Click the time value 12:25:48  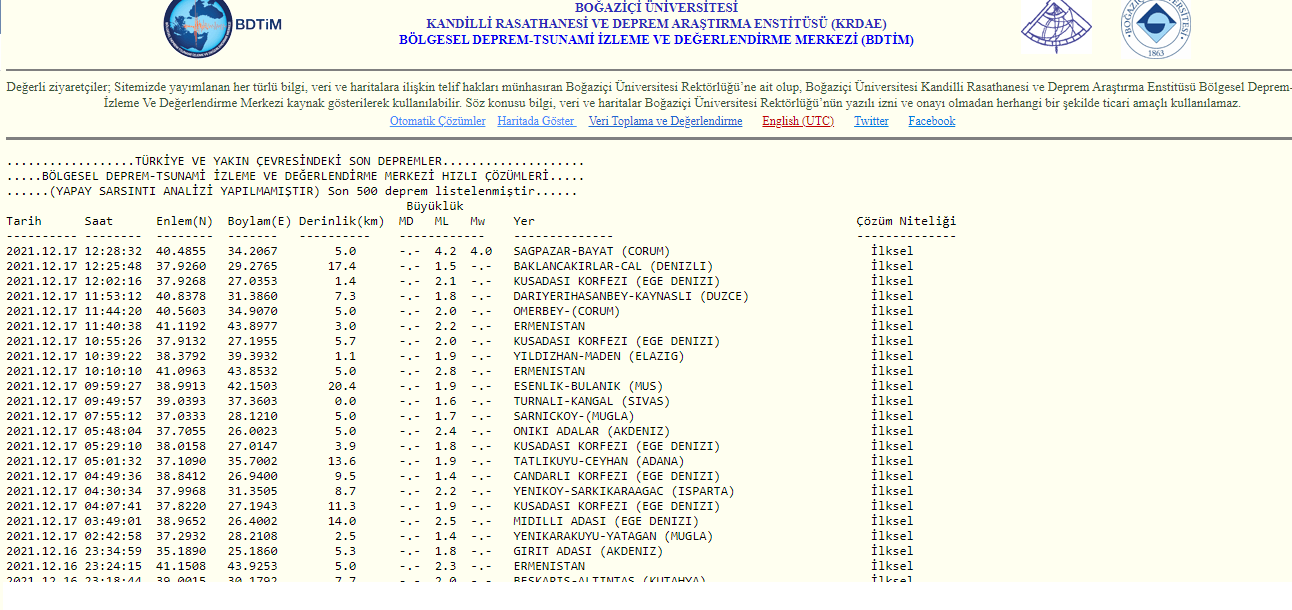tap(113, 266)
